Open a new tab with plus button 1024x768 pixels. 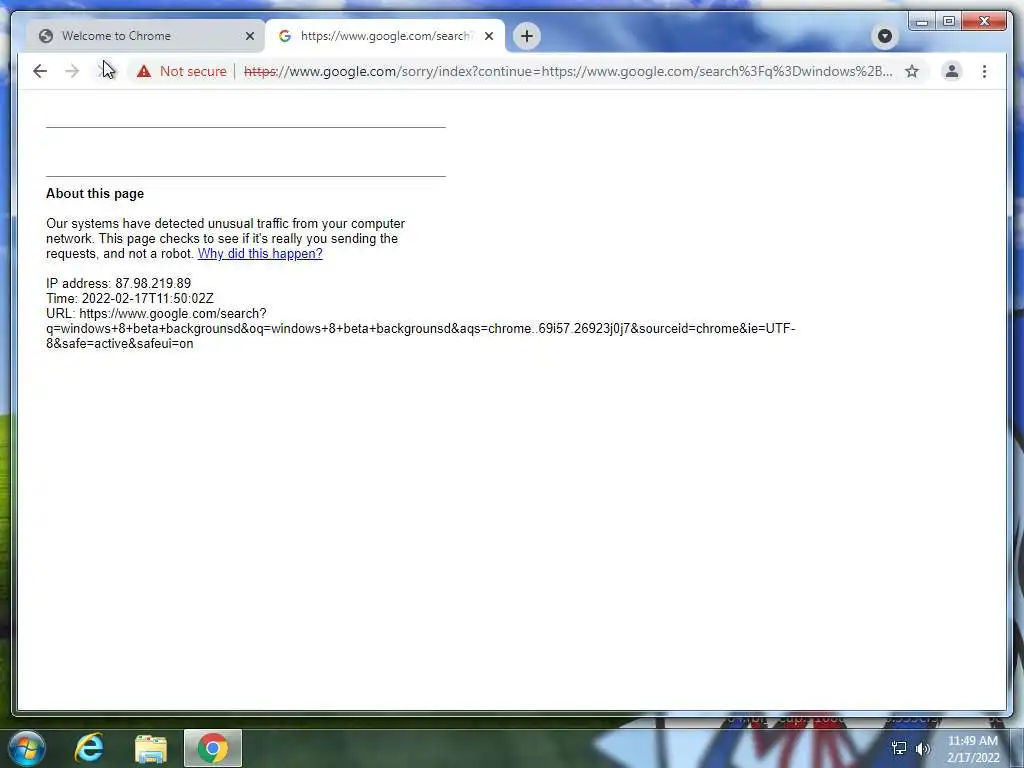[x=527, y=36]
